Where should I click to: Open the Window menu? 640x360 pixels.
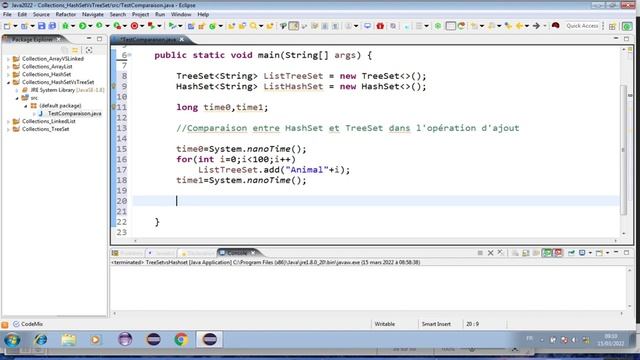coord(181,14)
